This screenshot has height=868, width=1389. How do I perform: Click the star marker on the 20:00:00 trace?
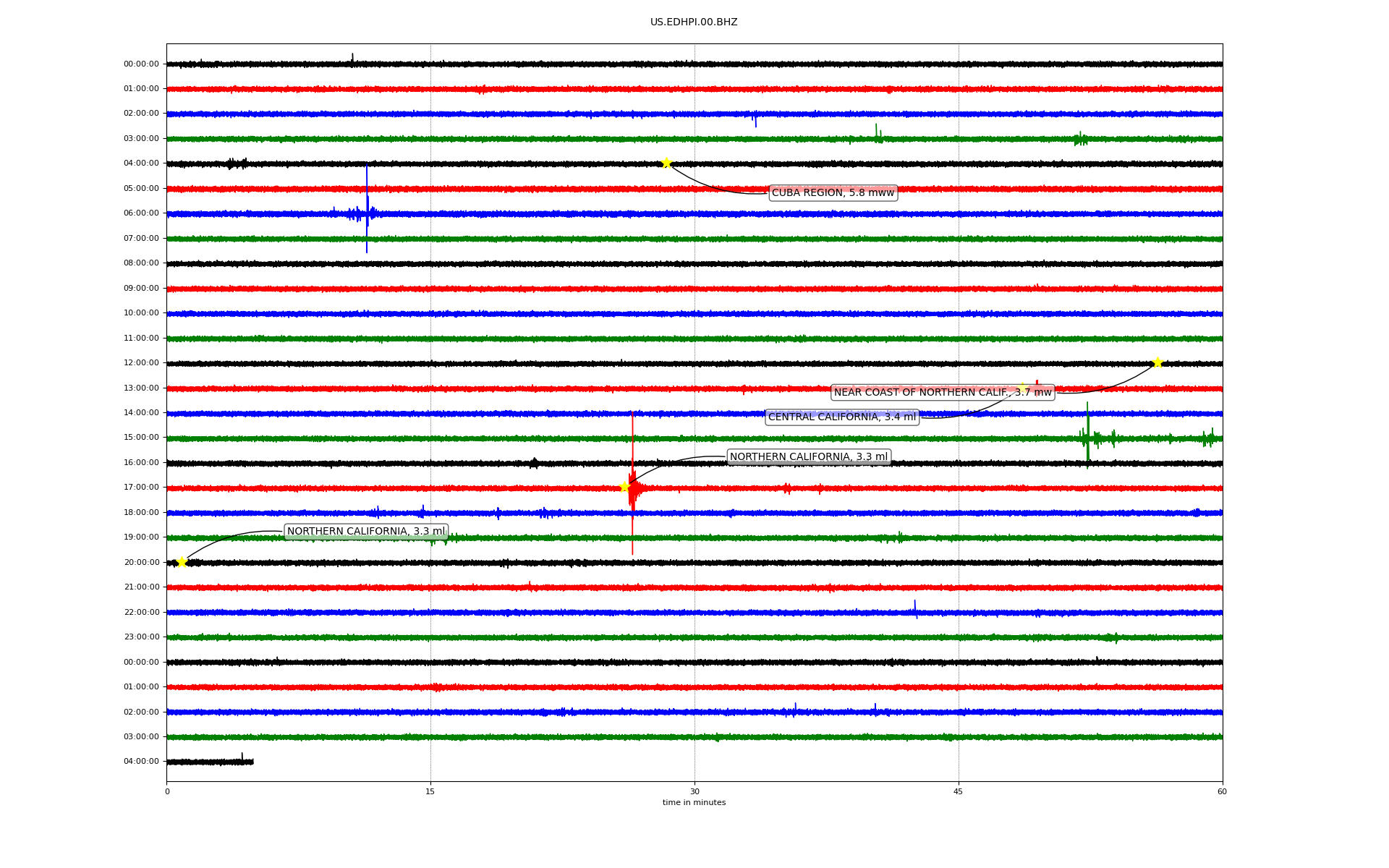182,562
